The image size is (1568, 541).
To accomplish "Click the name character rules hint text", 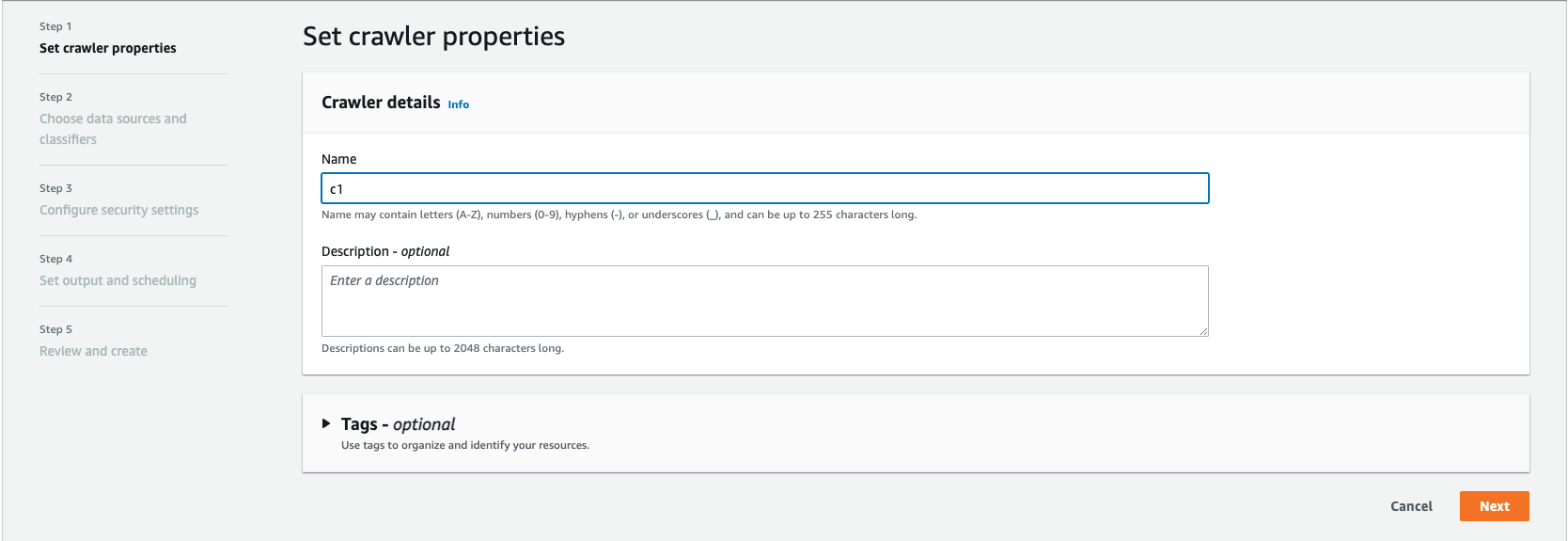I will point(619,215).
